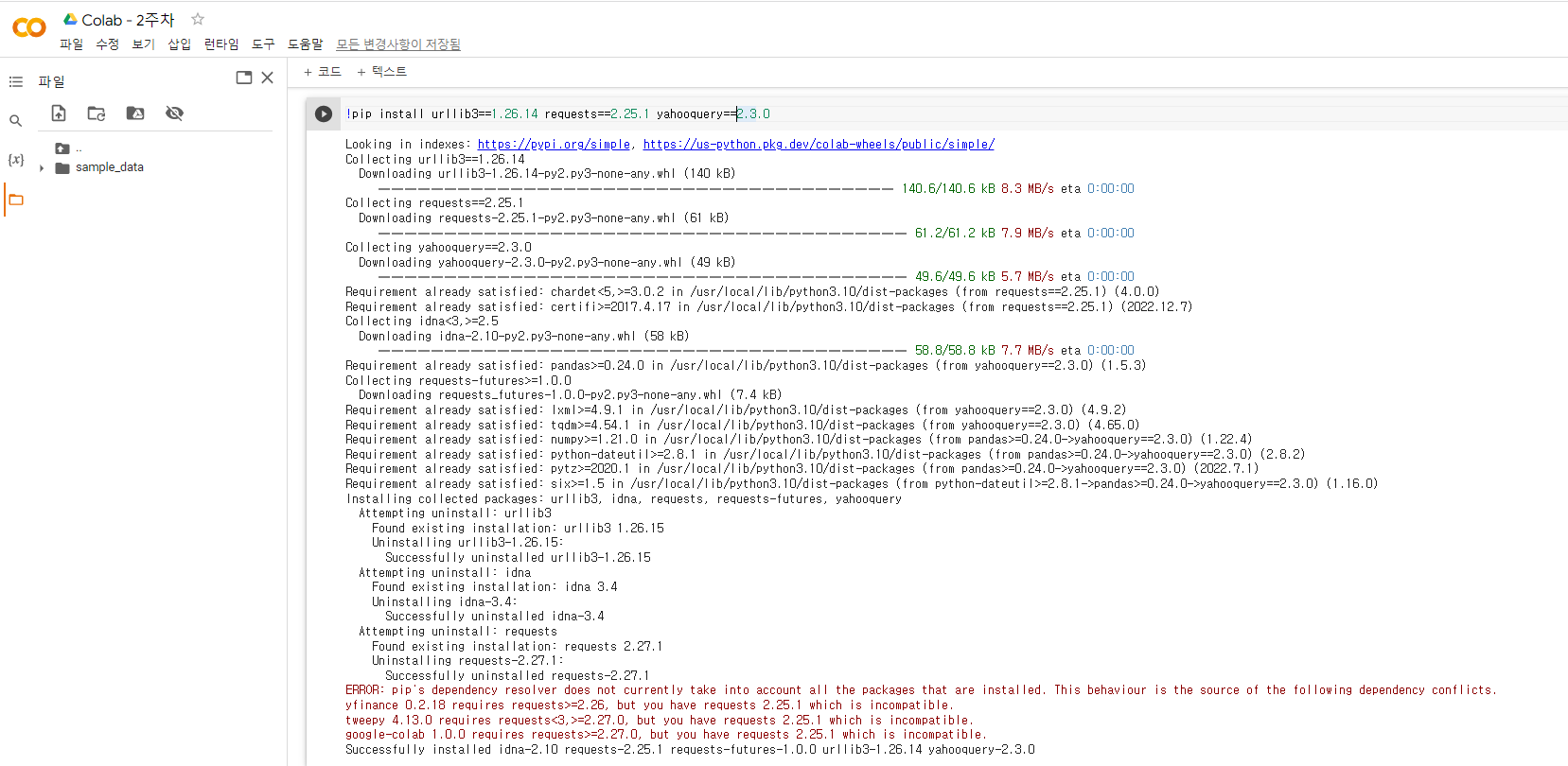
Task: Click the notebook title Colab - 2주차
Action: click(x=128, y=20)
